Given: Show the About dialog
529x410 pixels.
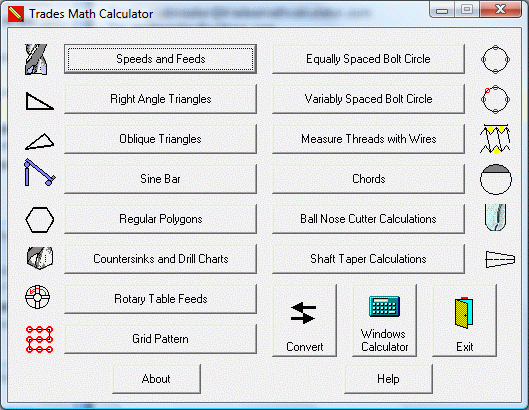Looking at the screenshot, I should 156,379.
